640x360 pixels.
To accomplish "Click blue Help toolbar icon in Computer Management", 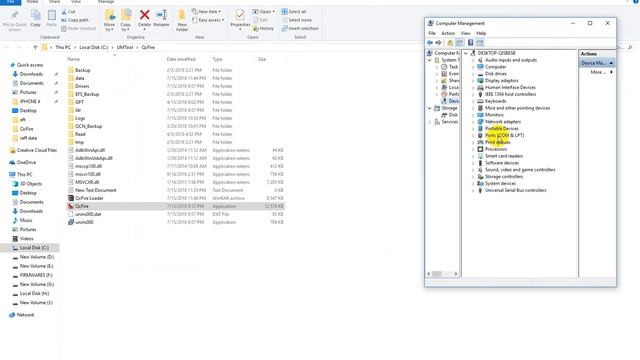I will (x=470, y=43).
